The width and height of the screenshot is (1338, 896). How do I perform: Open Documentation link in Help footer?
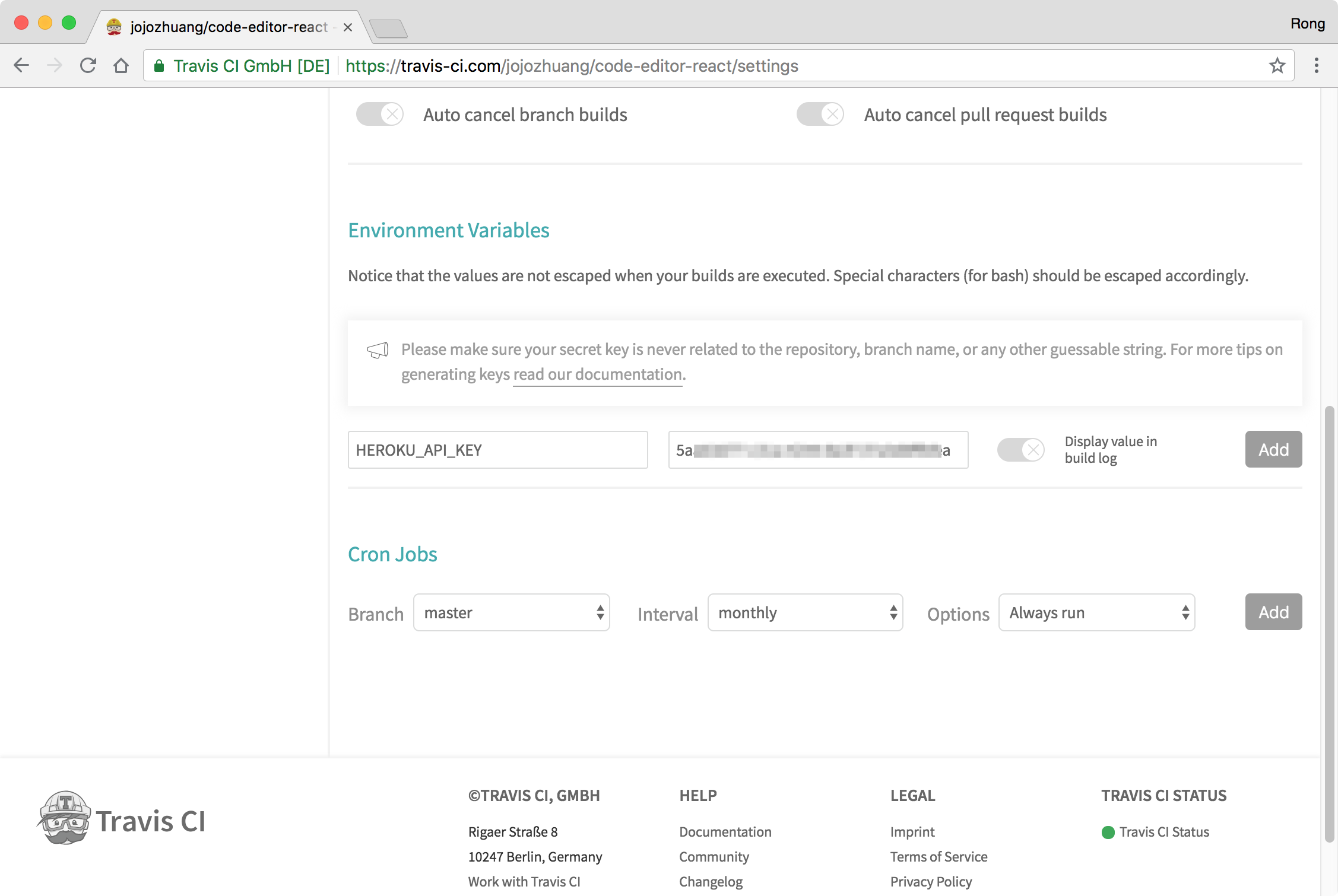725,832
